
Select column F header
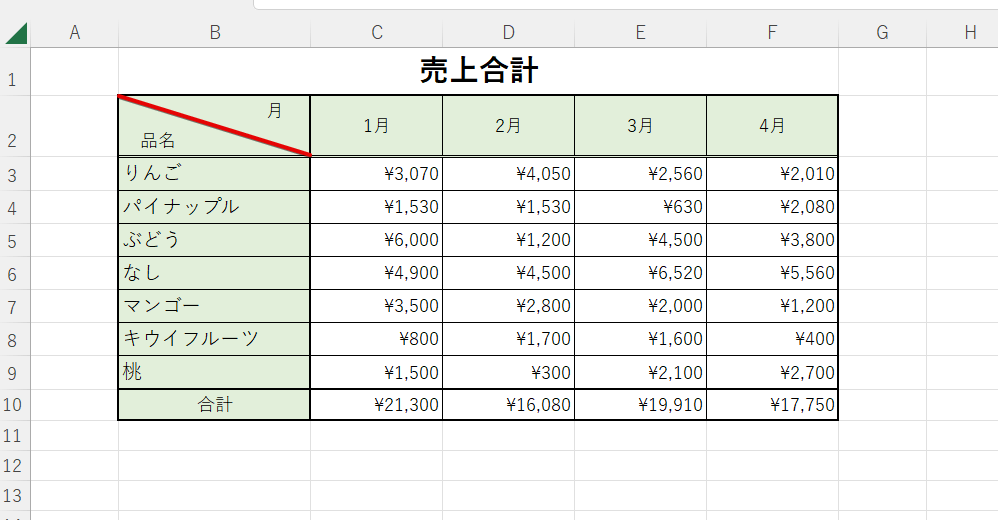click(772, 32)
